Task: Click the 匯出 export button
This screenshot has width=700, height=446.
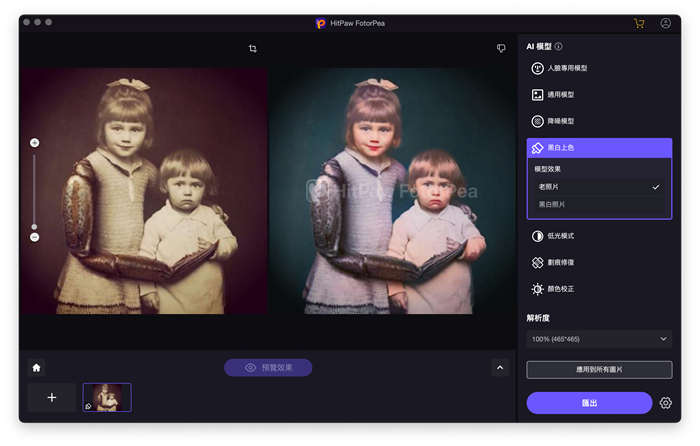Action: pyautogui.click(x=589, y=403)
